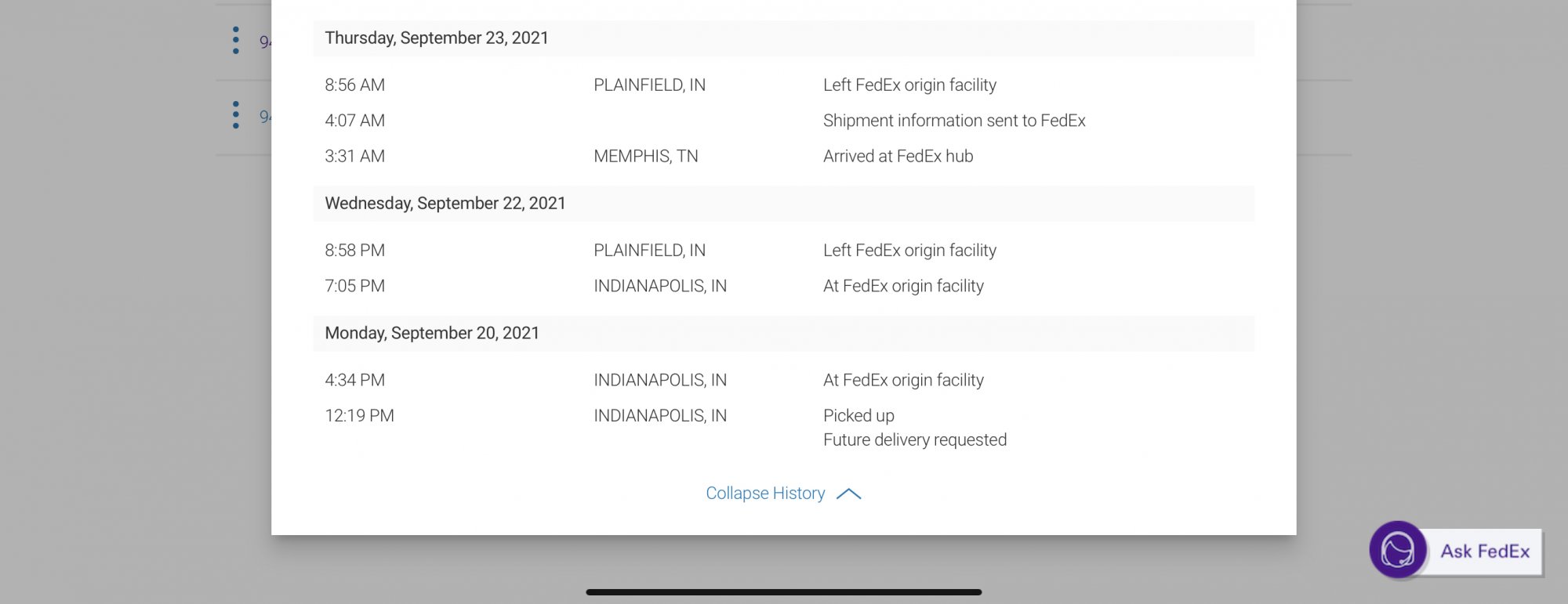The height and width of the screenshot is (604, 1568).
Task: Tap the Ask FedEx chat avatar icon
Action: tap(1397, 550)
